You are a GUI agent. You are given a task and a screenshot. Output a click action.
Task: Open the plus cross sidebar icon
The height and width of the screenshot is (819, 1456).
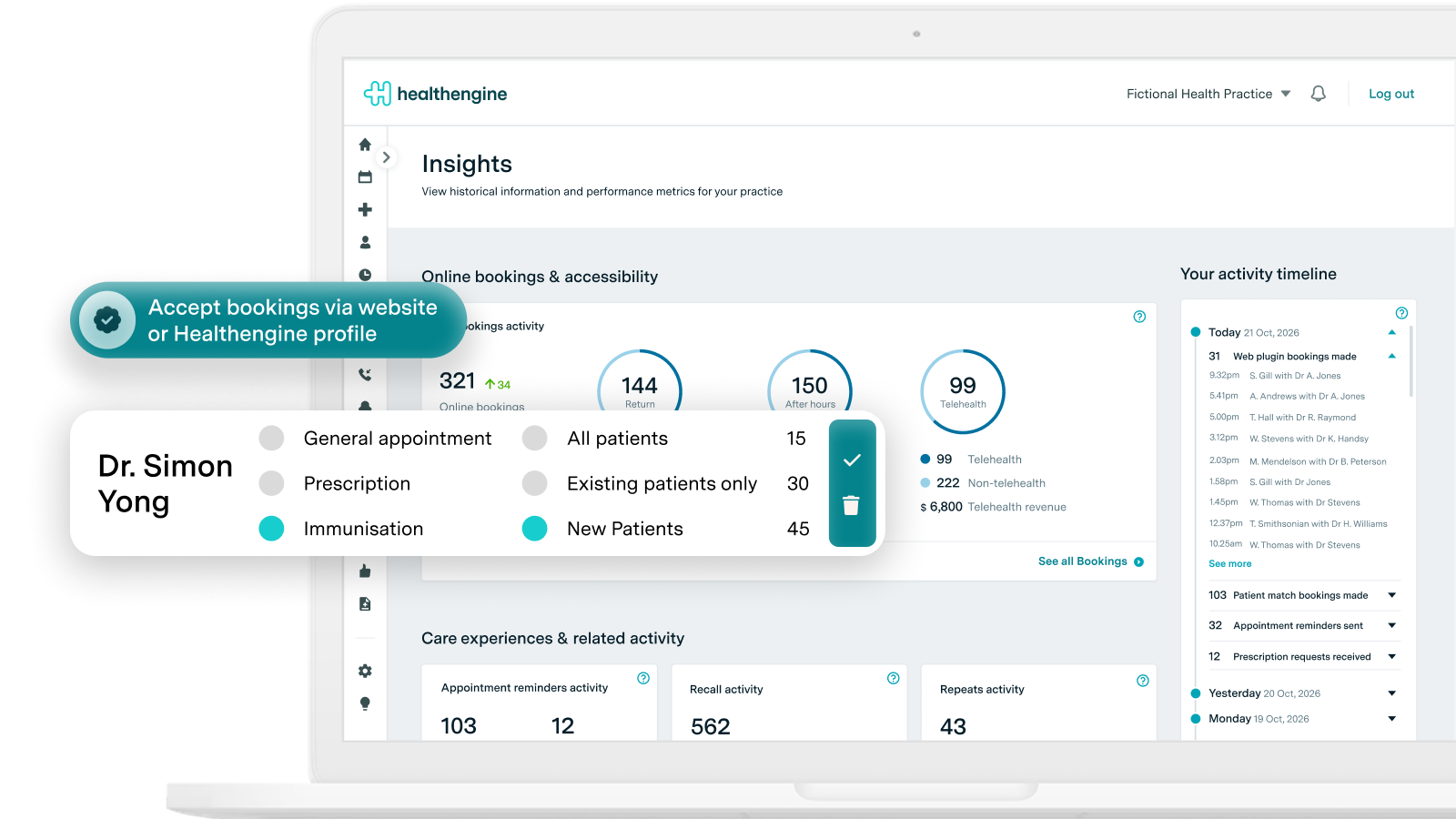[365, 210]
